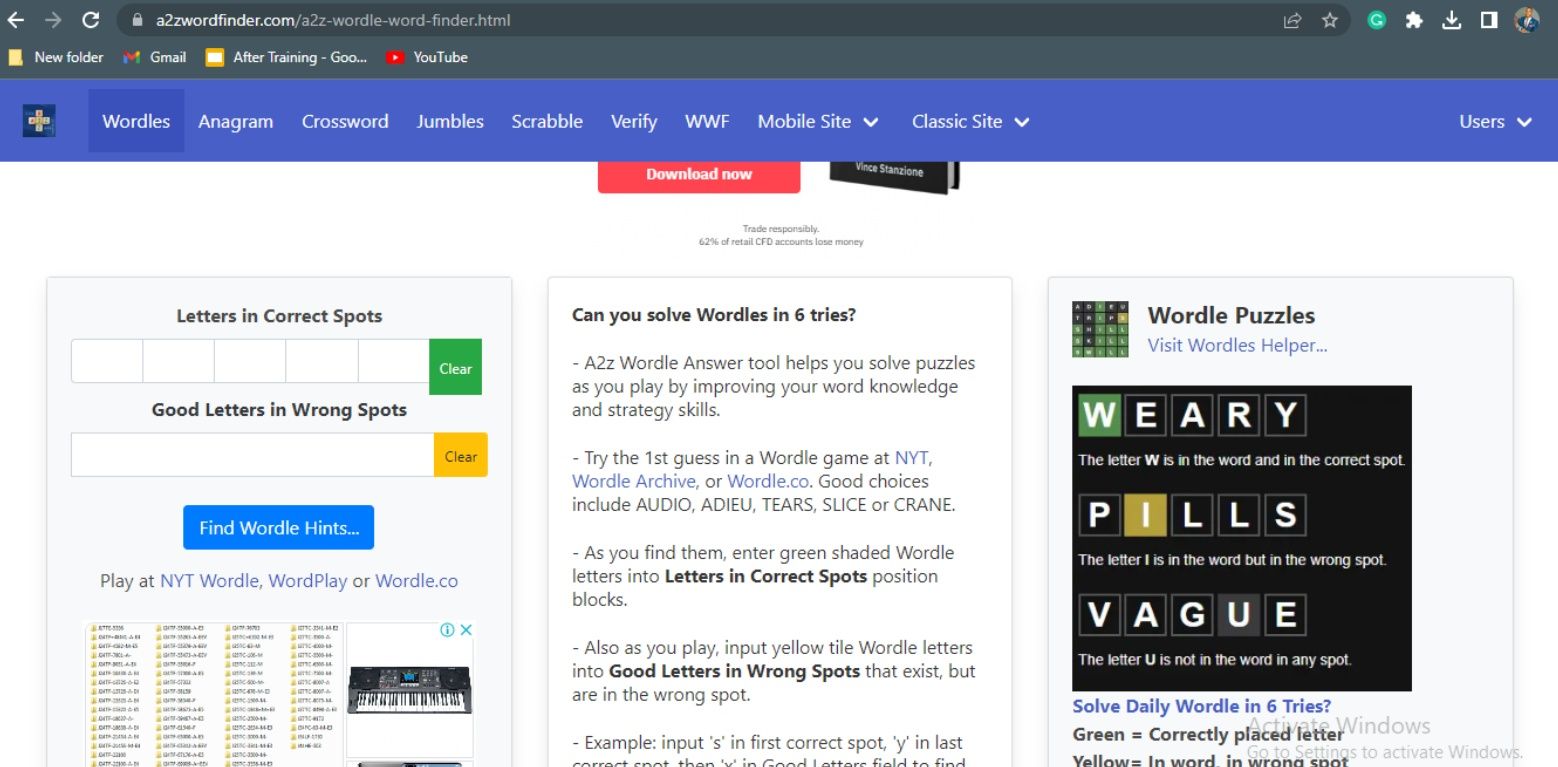Click the Good Letters in Wrong Spots field

[x=252, y=455]
